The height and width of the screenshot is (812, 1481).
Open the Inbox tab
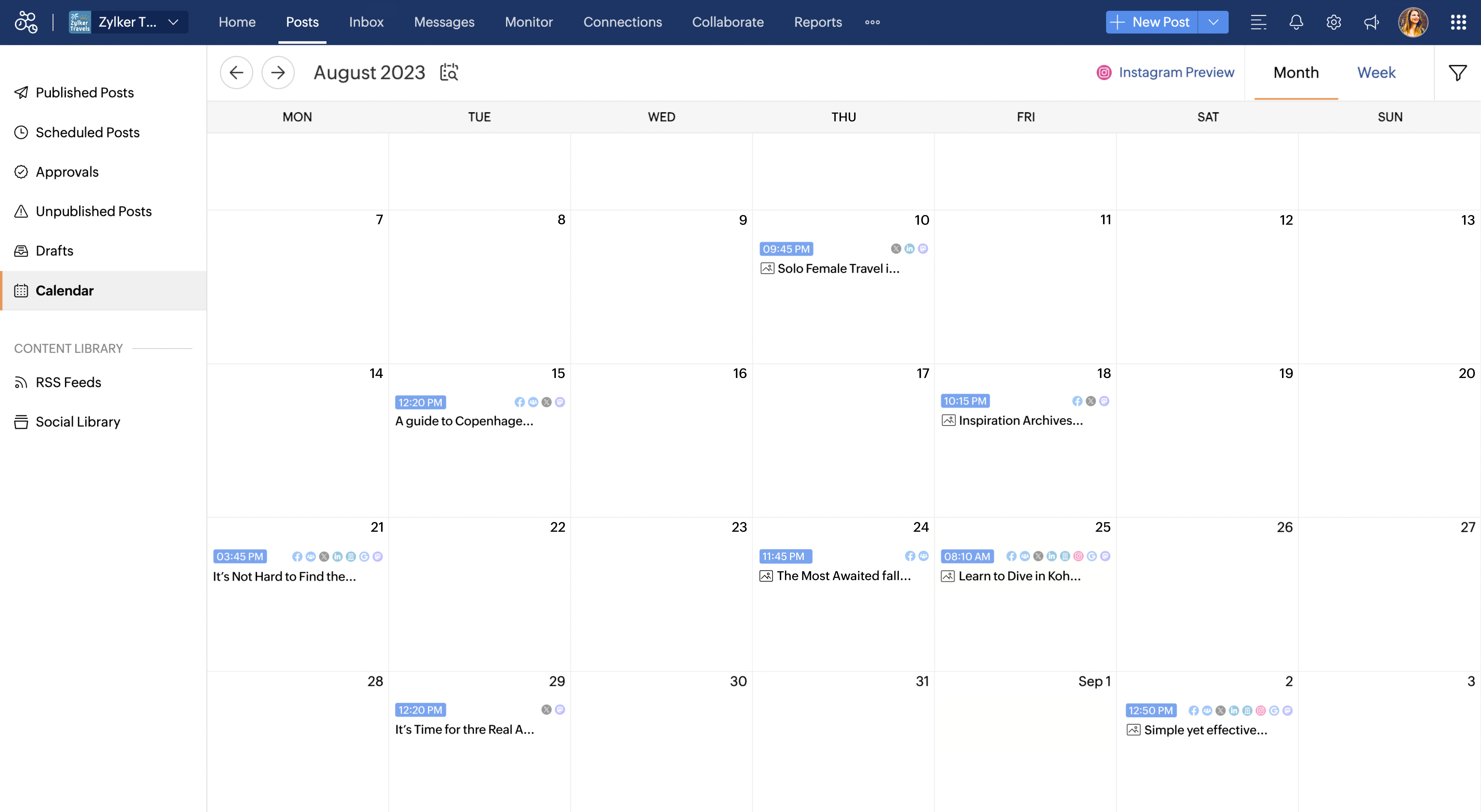(366, 22)
